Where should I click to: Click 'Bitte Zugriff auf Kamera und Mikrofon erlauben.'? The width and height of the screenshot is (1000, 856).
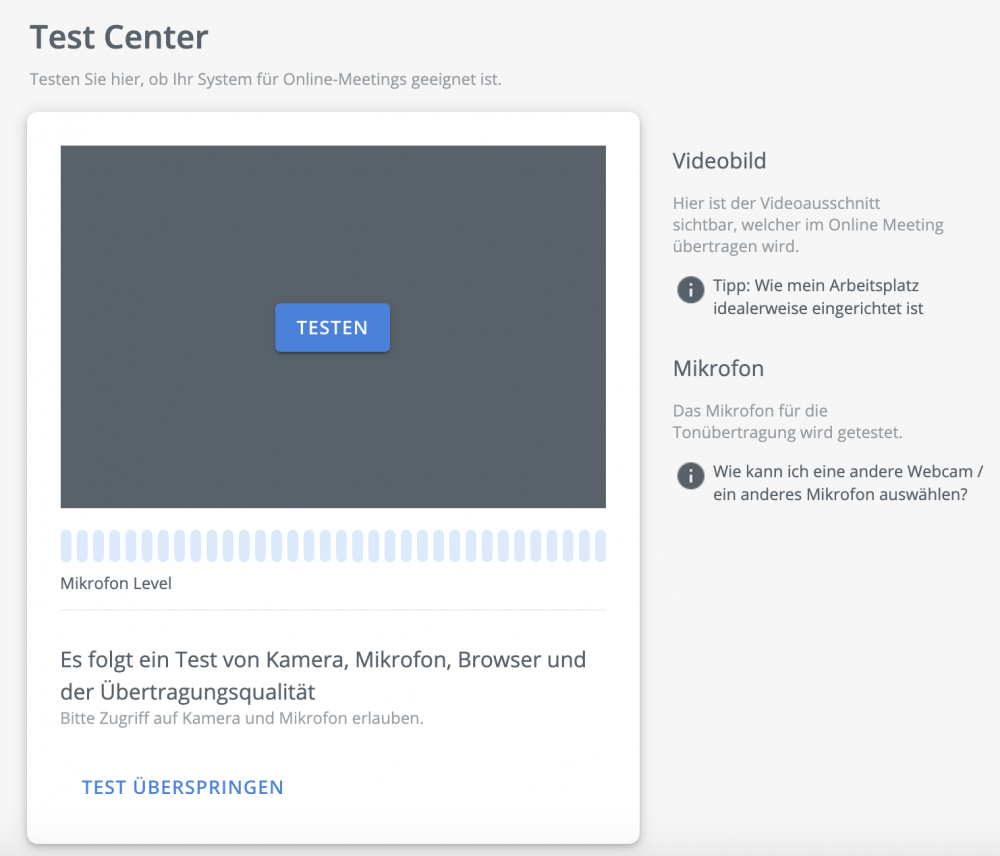pyautogui.click(x=242, y=718)
